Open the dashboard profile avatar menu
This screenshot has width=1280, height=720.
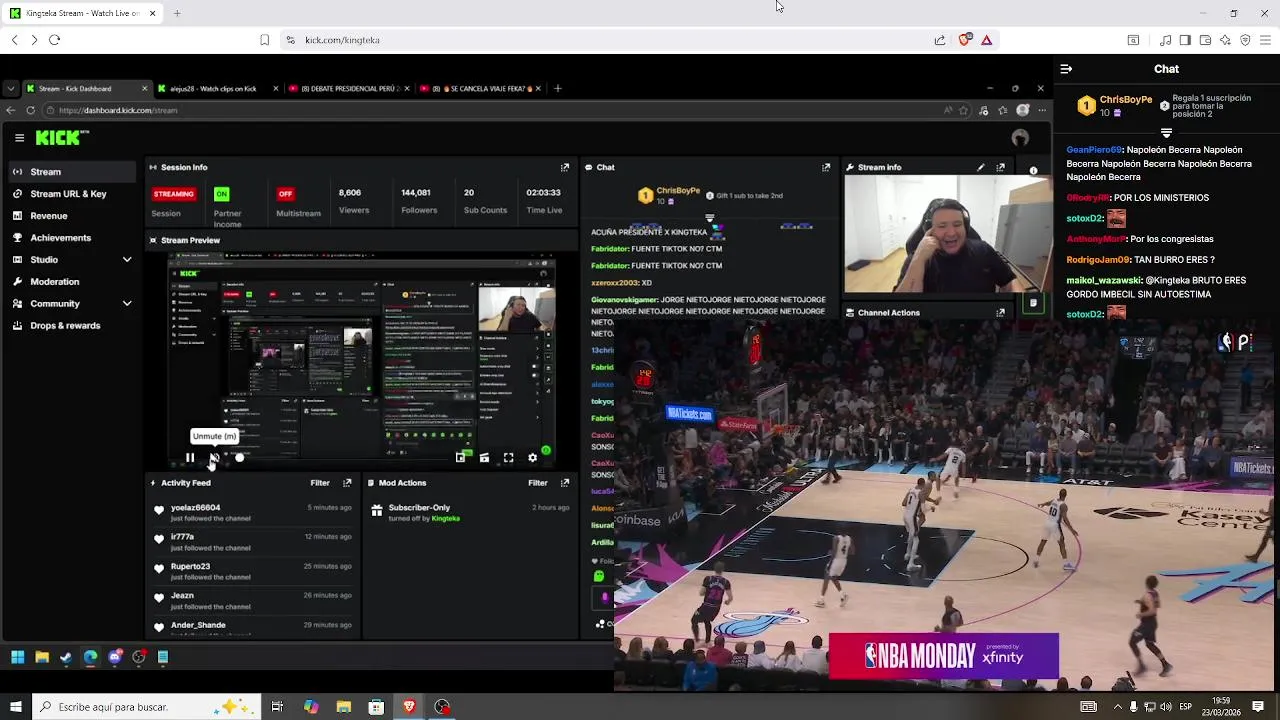[1020, 138]
